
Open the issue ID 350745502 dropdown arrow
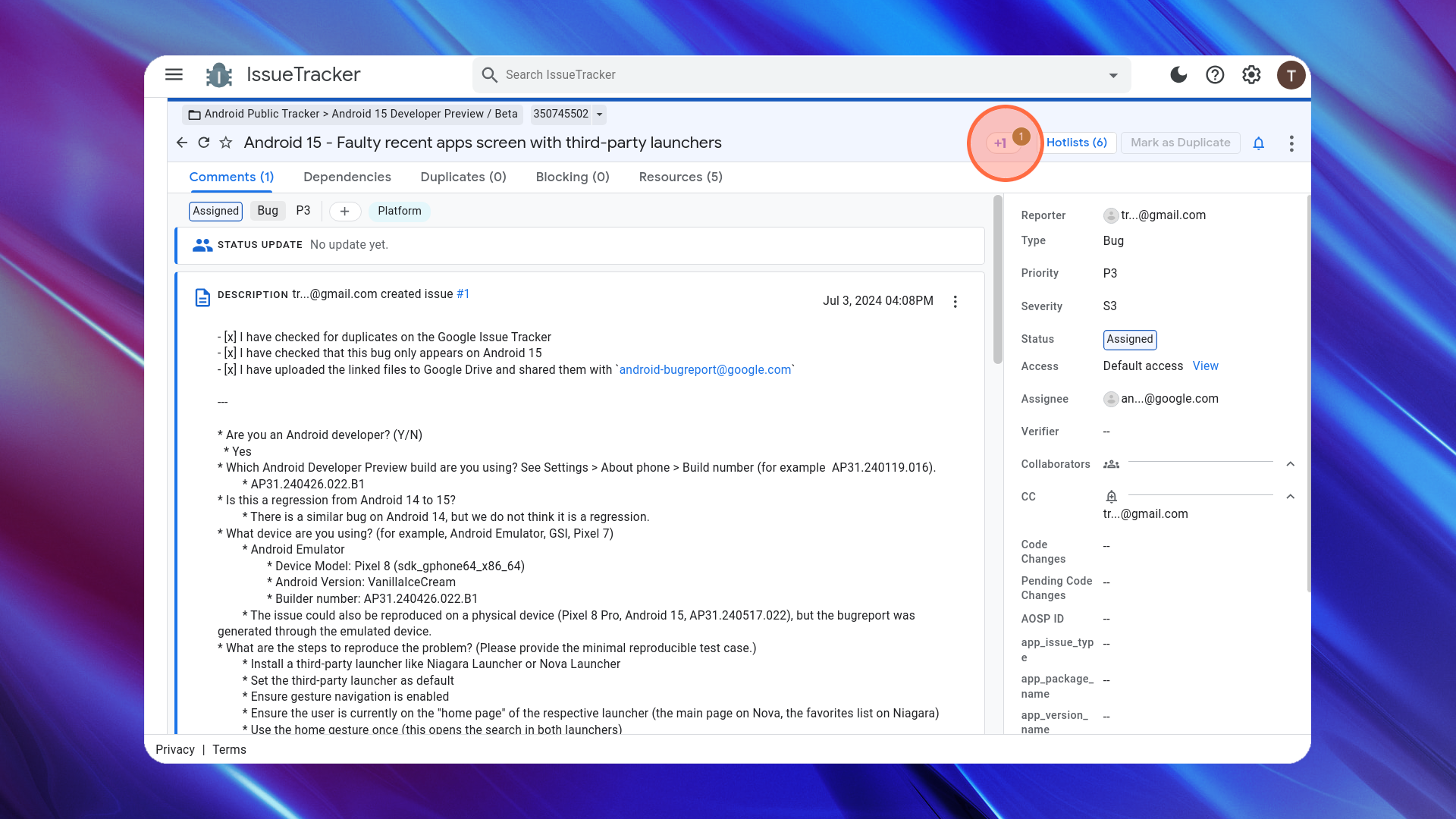599,115
